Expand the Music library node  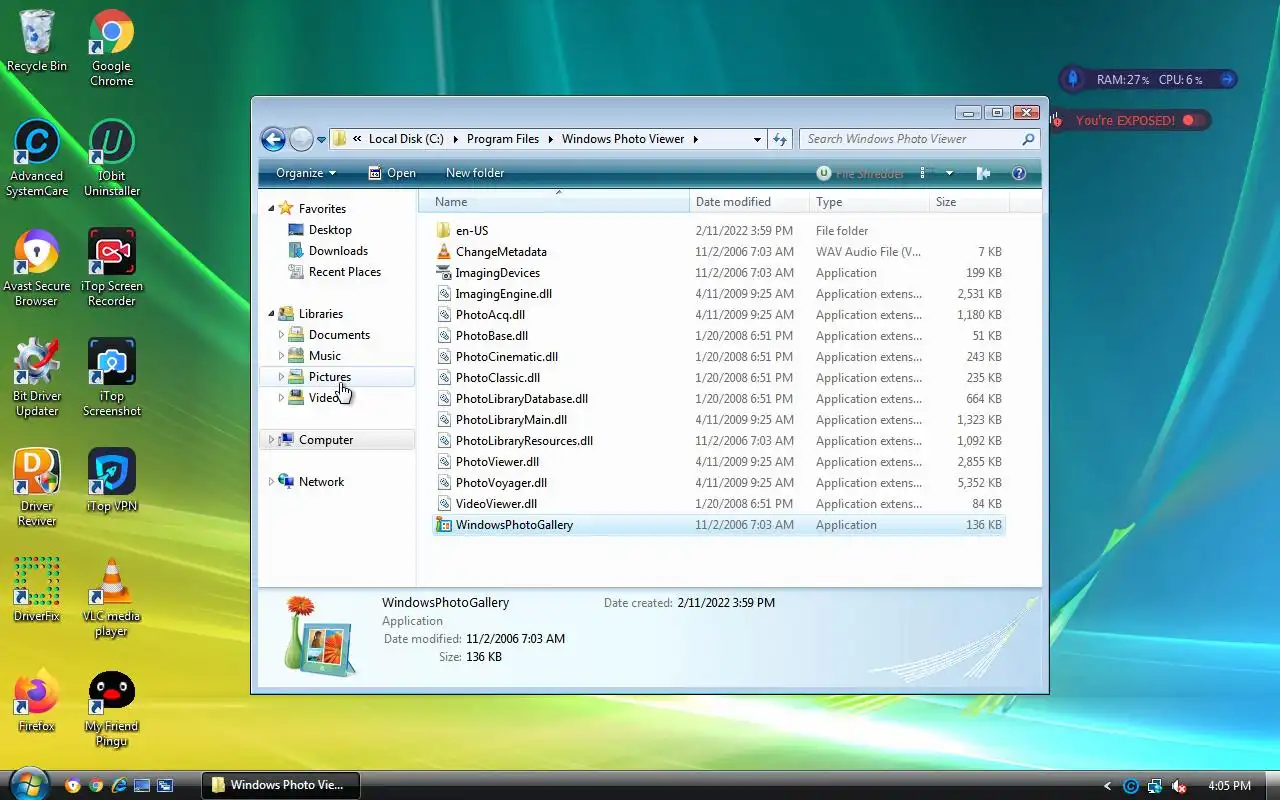[281, 356]
